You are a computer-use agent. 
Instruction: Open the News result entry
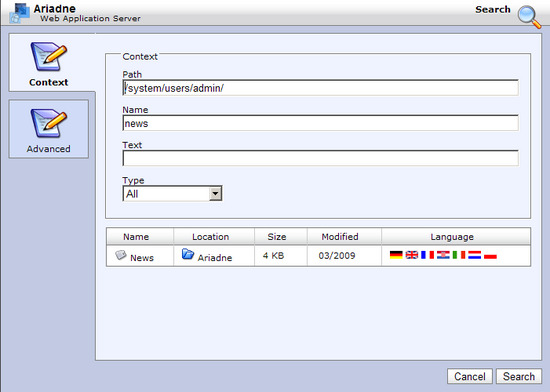142,258
